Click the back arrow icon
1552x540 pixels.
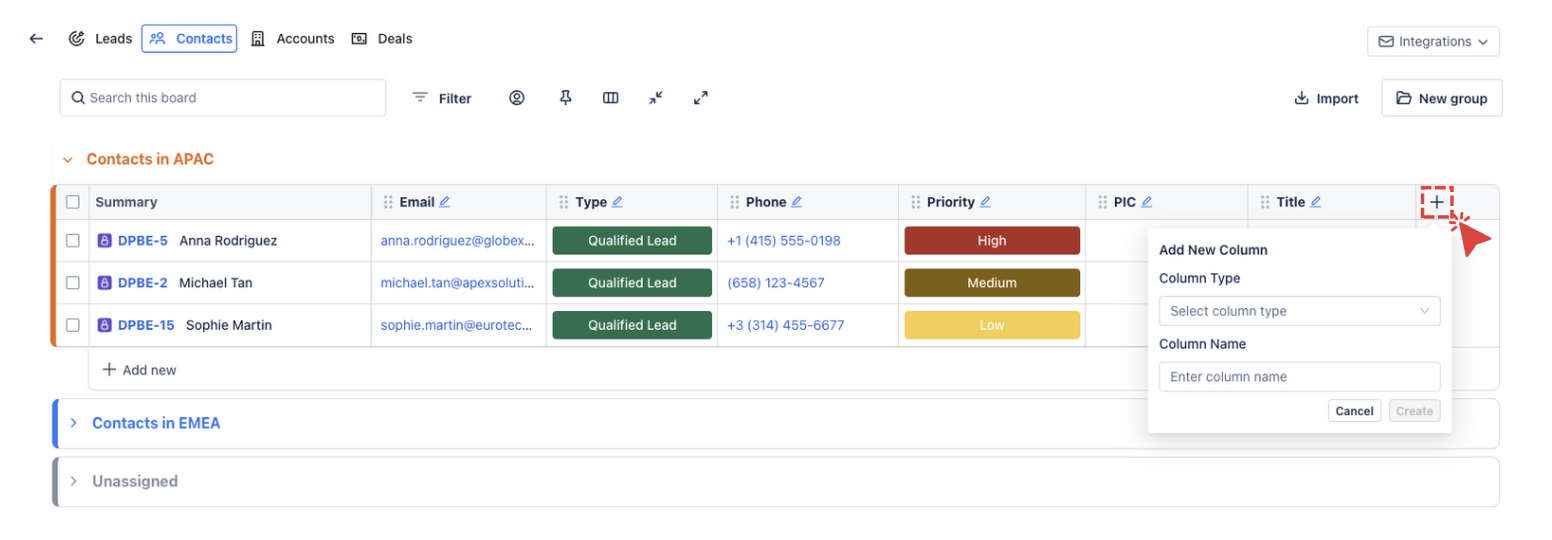pos(37,39)
